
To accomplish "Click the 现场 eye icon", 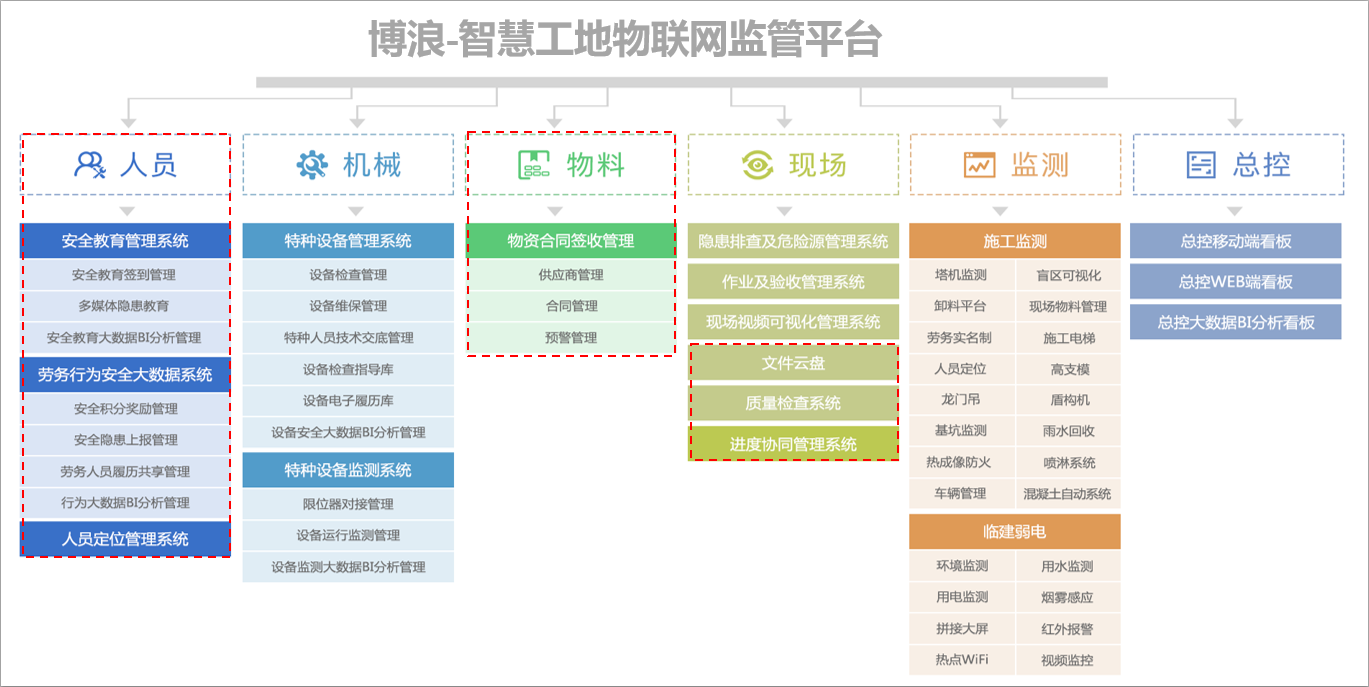I will pos(758,164).
